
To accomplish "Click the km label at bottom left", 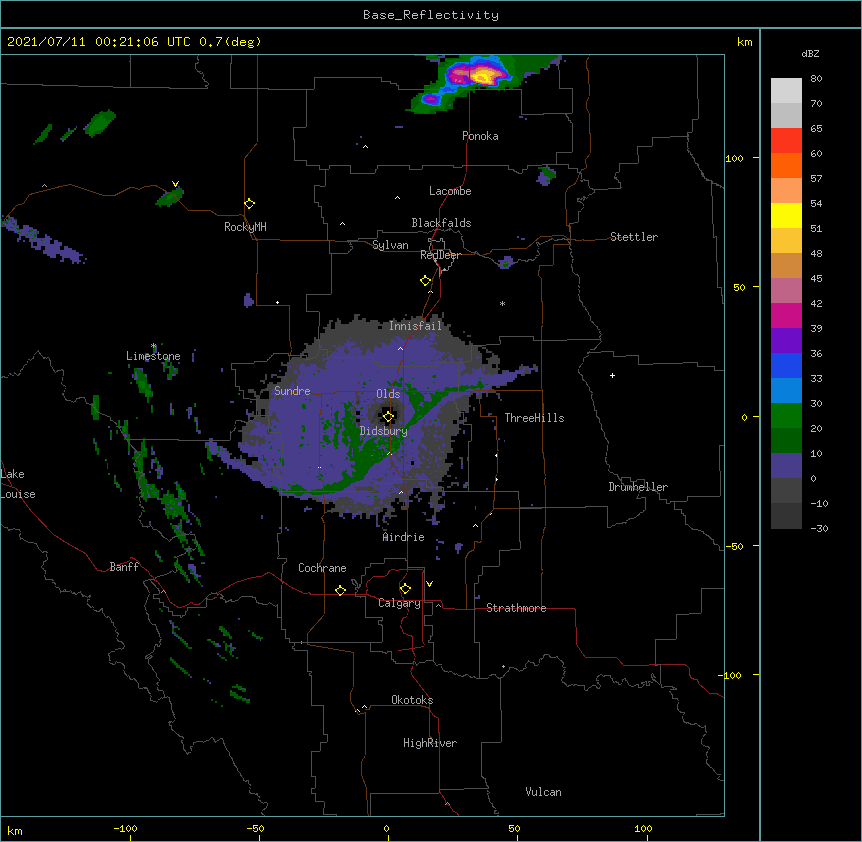I will tap(15, 830).
